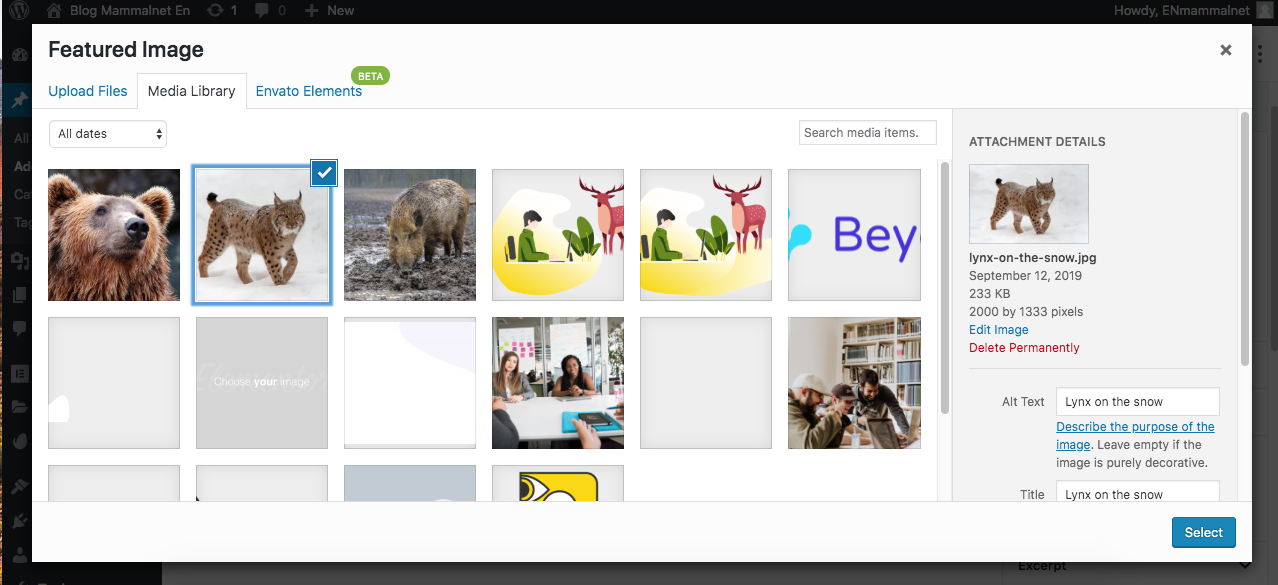Screen dimensions: 1278x585
Task: Click the Alt Text input field
Action: (1137, 402)
